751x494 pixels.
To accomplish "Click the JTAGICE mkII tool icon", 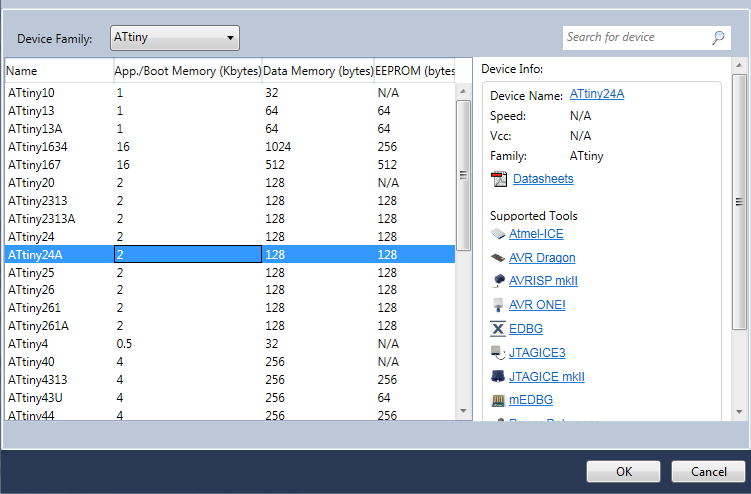I will point(498,377).
